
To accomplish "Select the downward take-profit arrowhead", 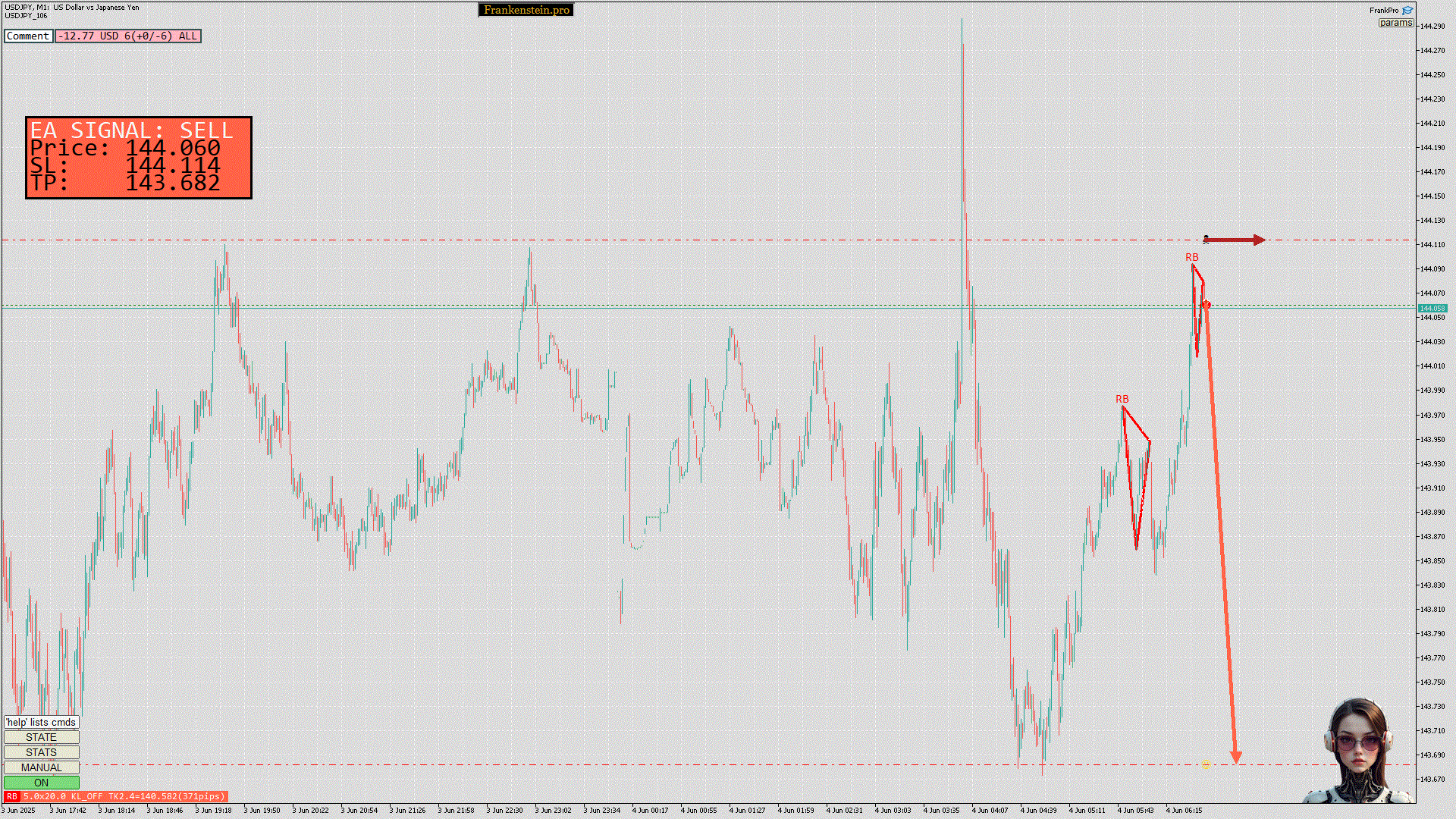I will (1235, 757).
